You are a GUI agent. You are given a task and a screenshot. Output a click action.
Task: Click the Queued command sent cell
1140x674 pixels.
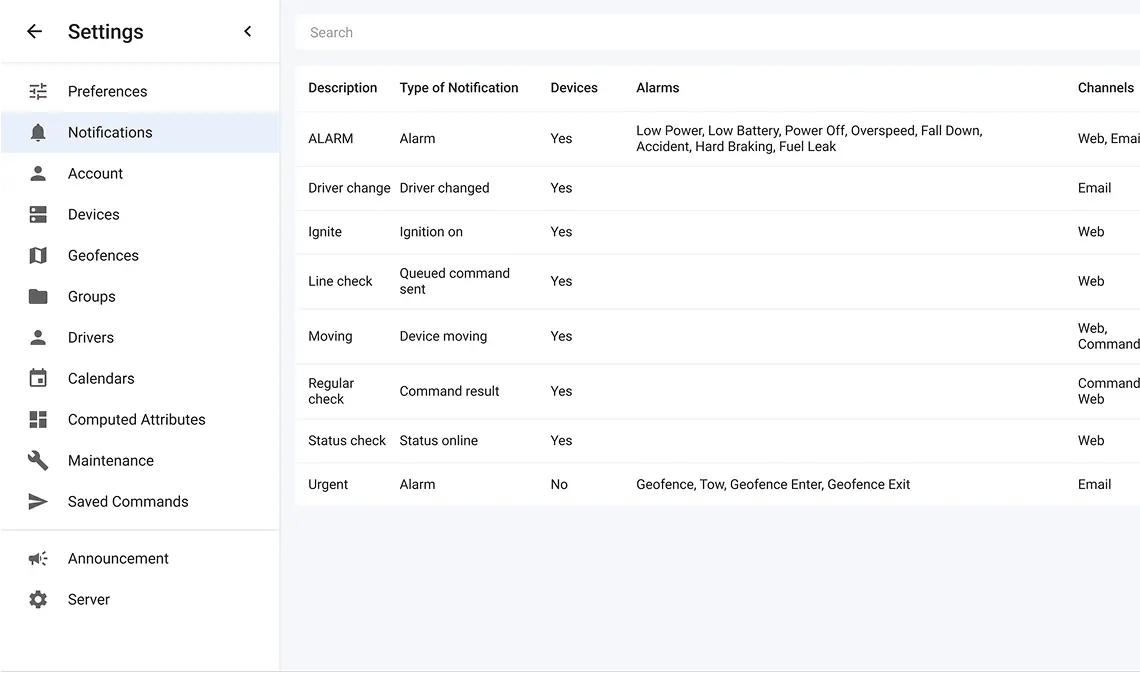(x=454, y=281)
